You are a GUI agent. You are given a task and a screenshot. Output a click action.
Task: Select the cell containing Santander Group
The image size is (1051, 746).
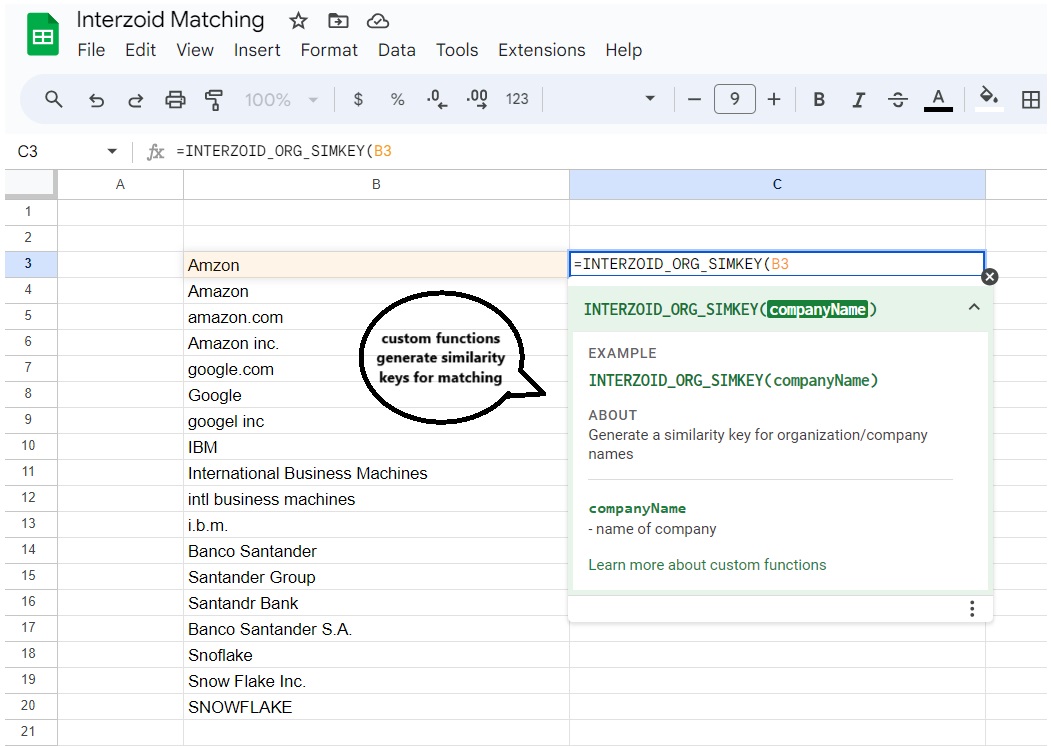tap(376, 577)
